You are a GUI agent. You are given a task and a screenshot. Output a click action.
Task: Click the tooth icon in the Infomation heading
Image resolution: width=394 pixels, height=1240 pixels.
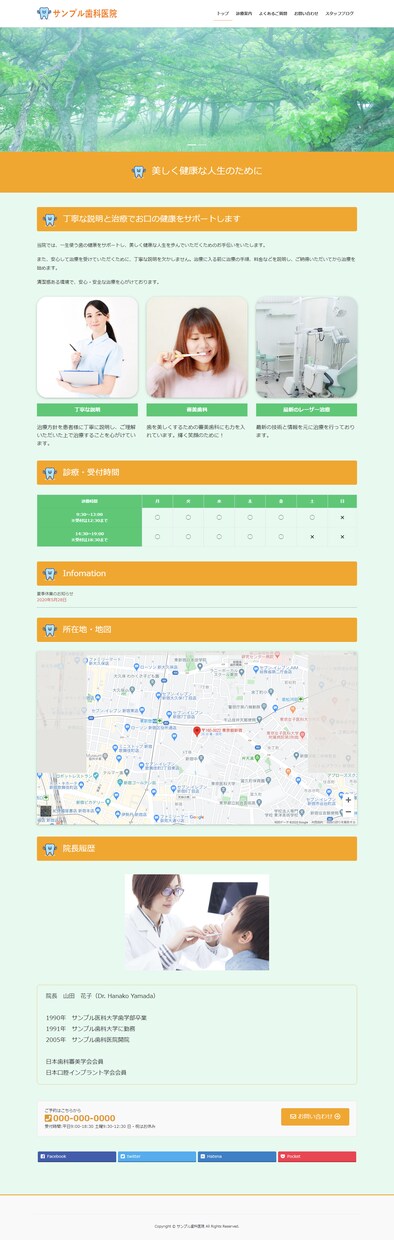click(50, 574)
